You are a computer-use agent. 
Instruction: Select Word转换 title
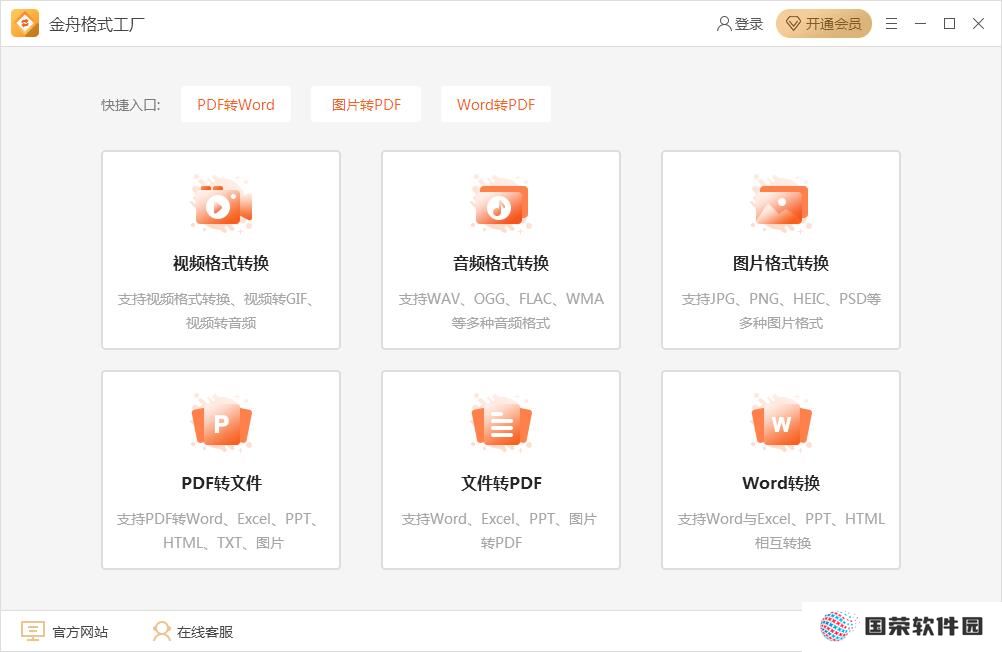coord(781,483)
